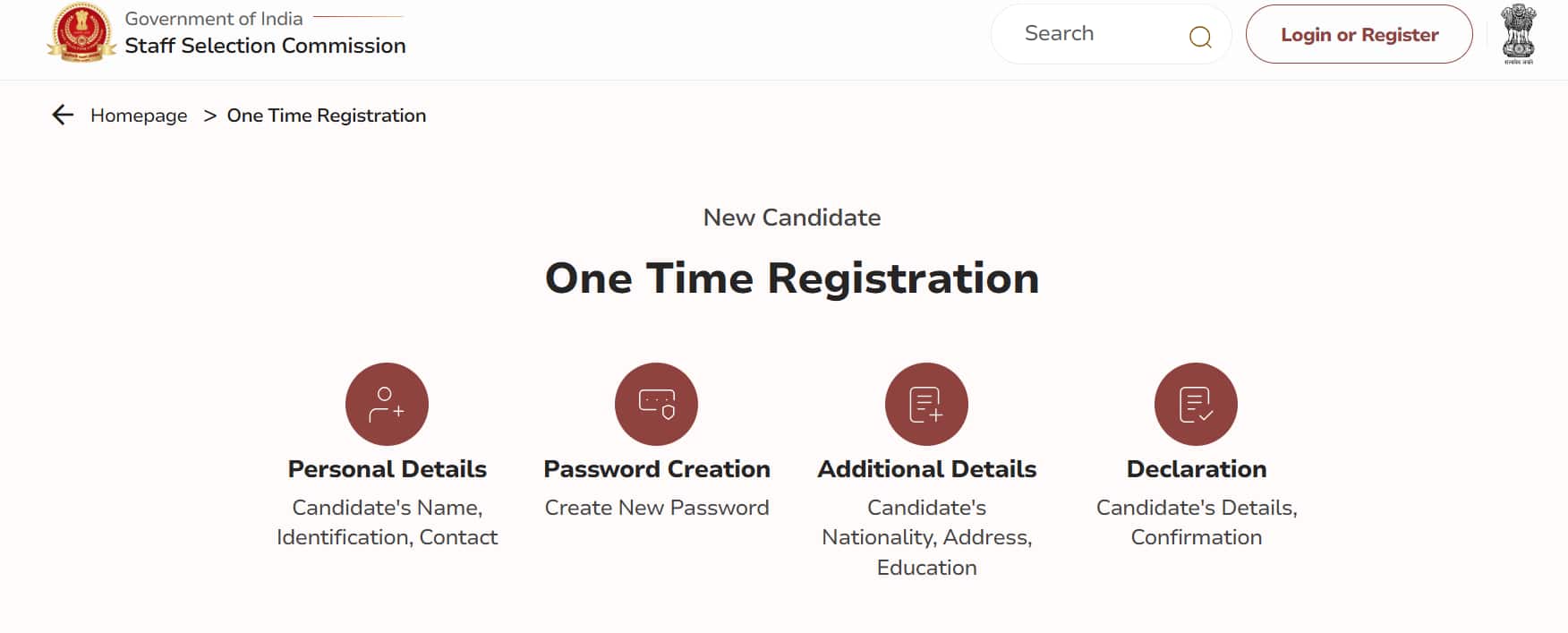Click One Time Registration breadcrumb
Viewport: 1568px width, 633px height.
tap(327, 115)
